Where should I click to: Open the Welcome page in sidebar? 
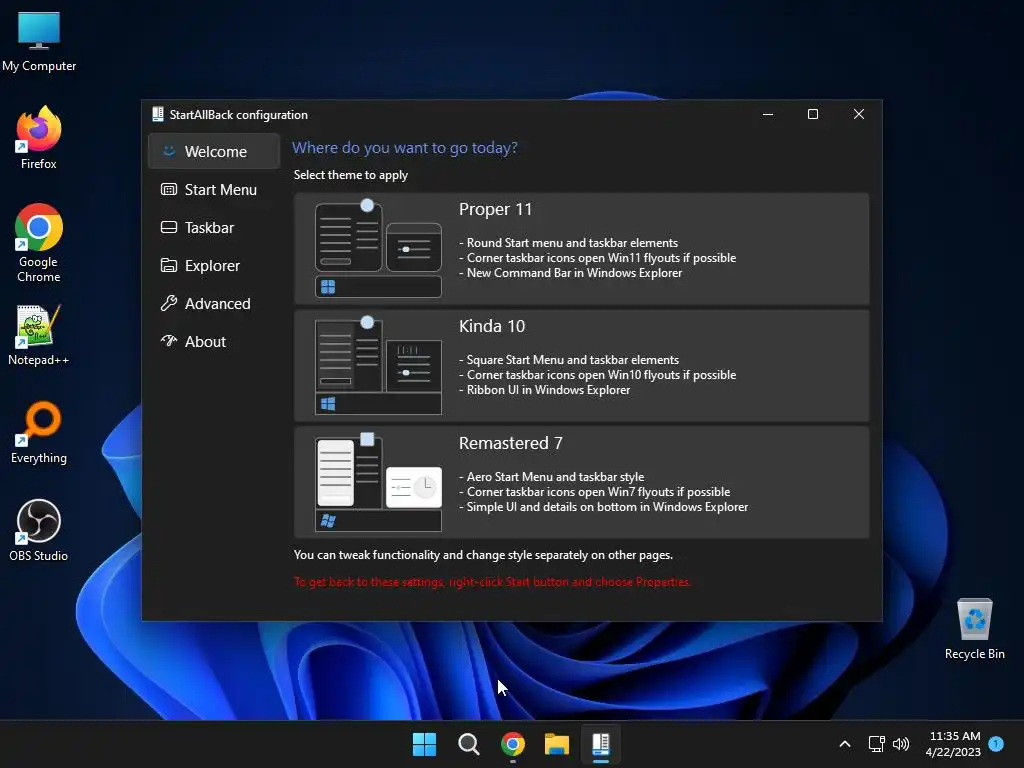(214, 152)
